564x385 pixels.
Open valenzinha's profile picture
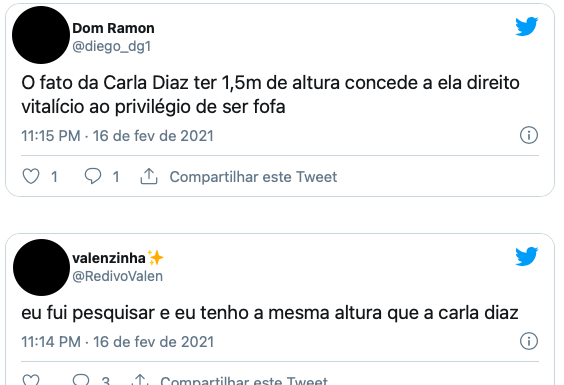coord(41,267)
